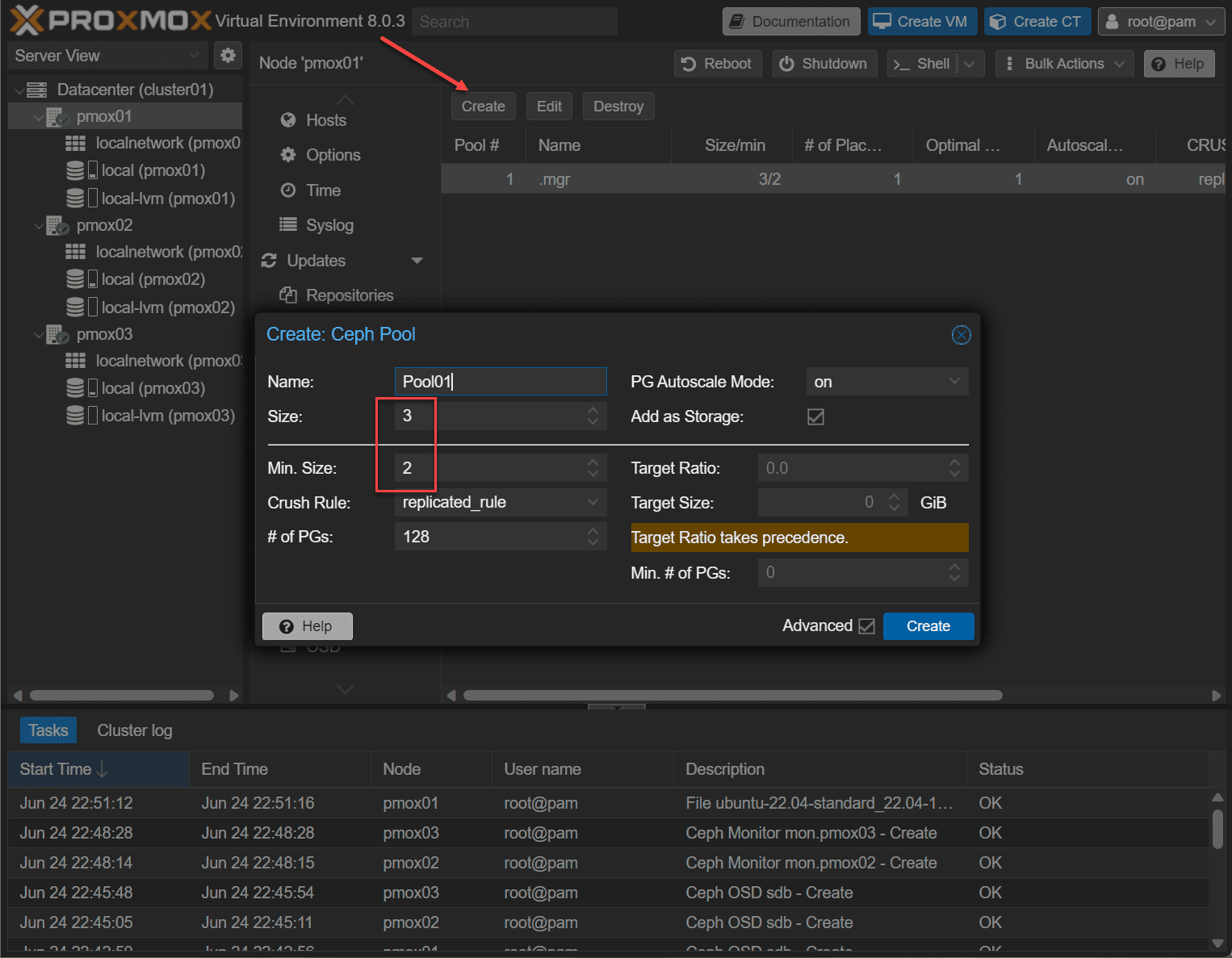Open the PG Autoscale Mode dropdown

tap(886, 382)
